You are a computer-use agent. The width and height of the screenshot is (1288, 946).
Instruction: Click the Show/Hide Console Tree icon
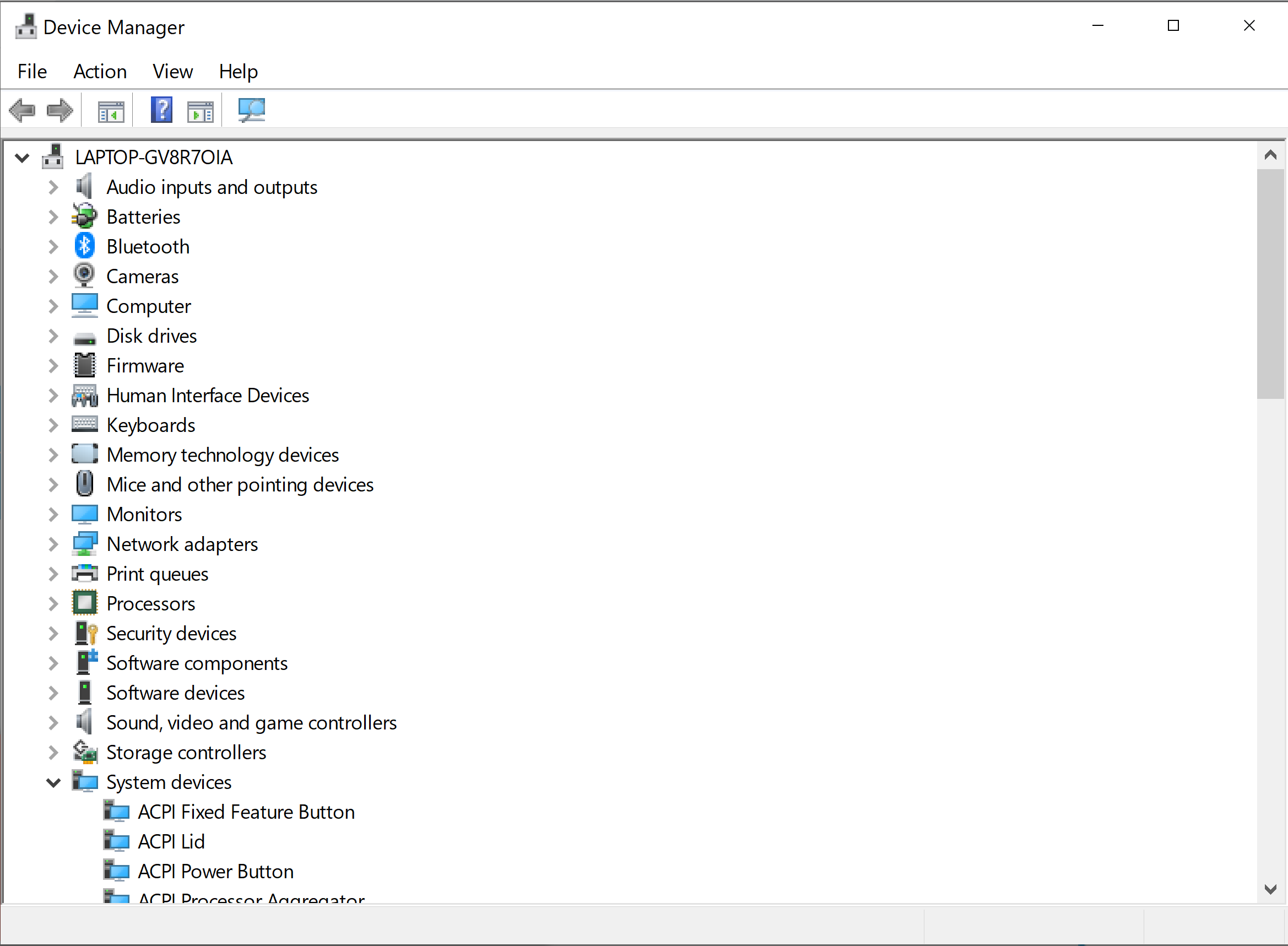(111, 111)
